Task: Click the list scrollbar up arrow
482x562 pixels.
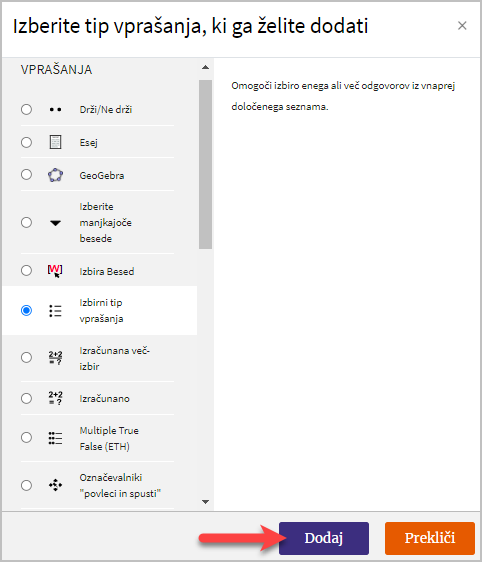Action: 205,67
